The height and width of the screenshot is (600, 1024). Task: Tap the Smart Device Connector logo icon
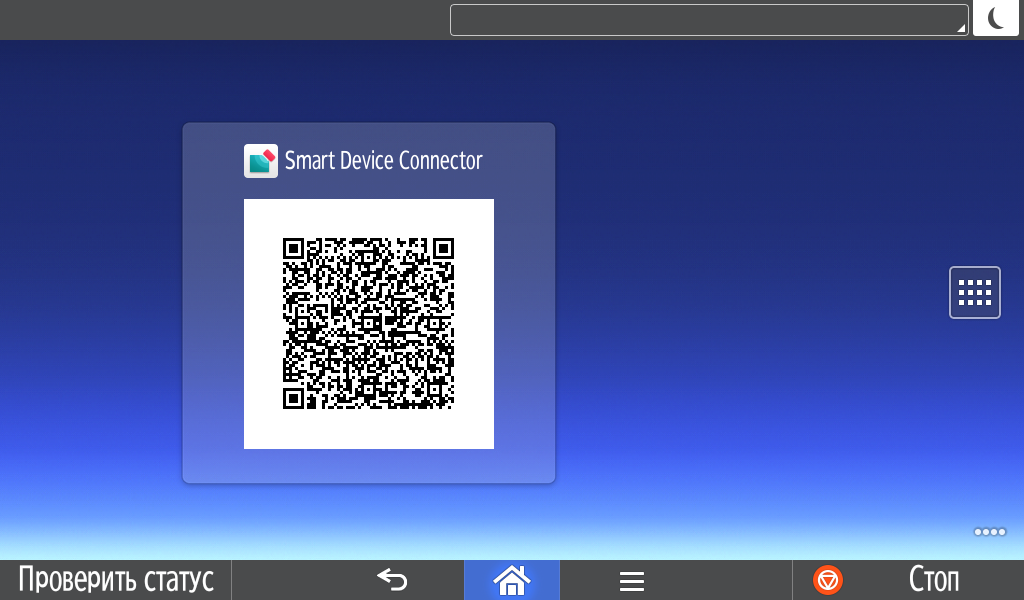point(261,161)
